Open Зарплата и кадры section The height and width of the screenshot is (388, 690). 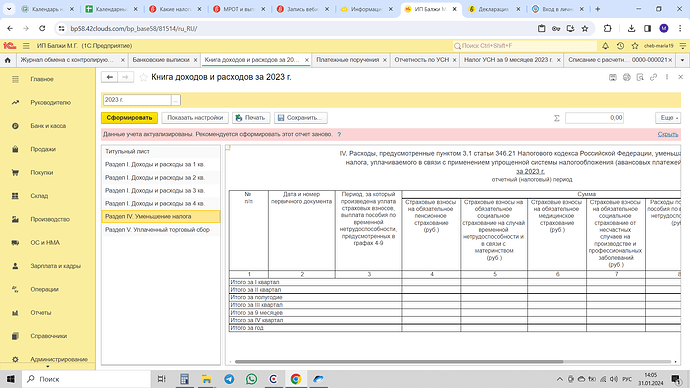point(55,266)
